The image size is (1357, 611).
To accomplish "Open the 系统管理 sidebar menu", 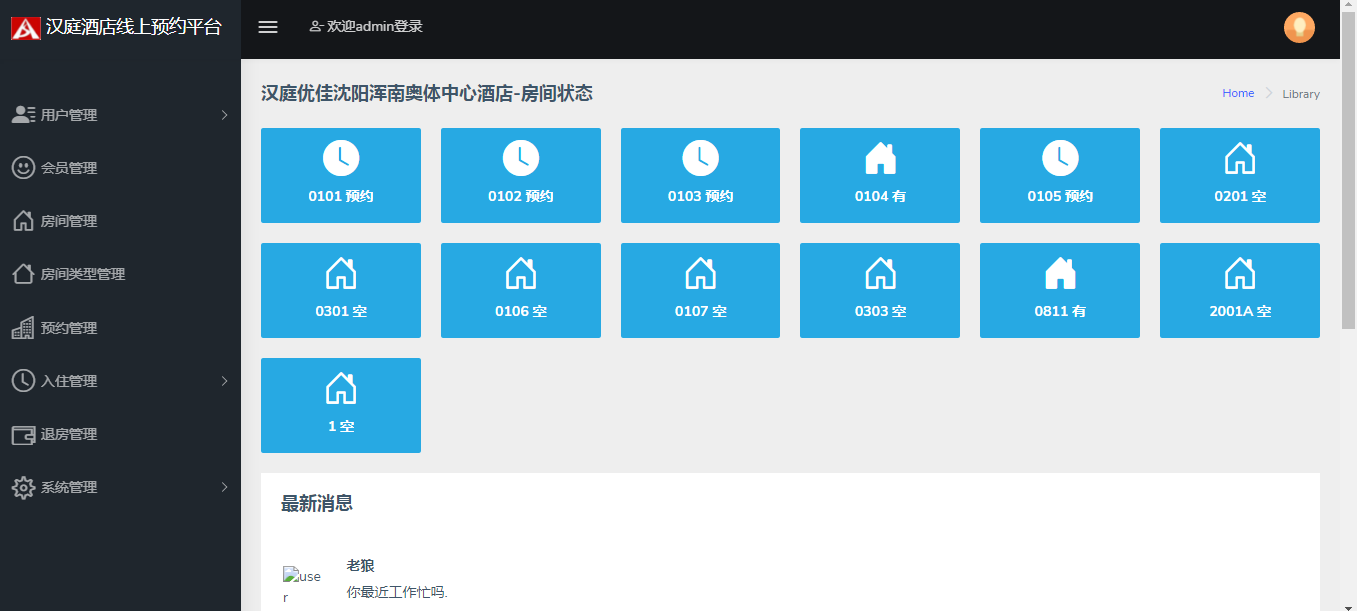I will (x=120, y=487).
